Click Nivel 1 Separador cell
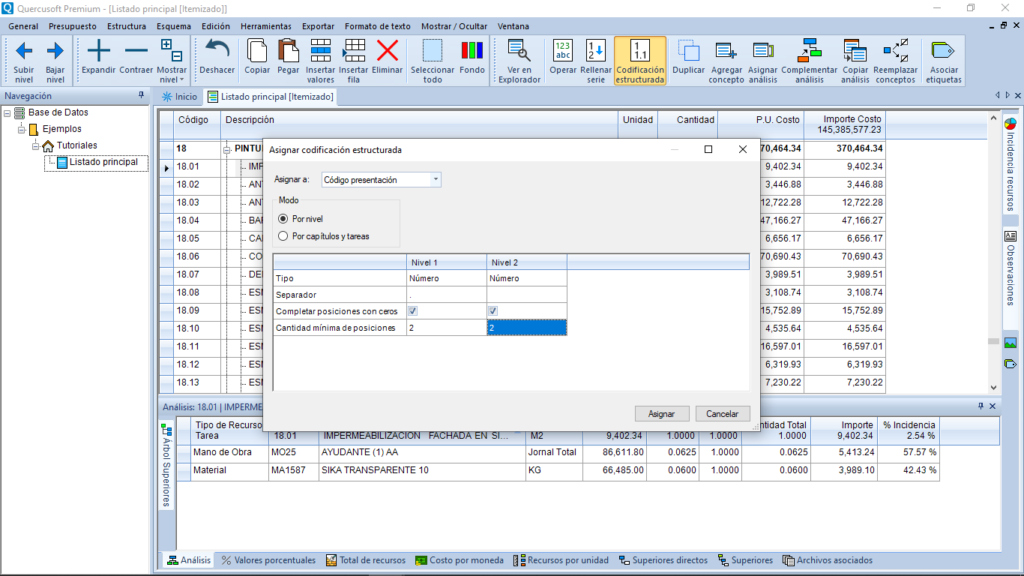The width and height of the screenshot is (1024, 576). [x=446, y=295]
